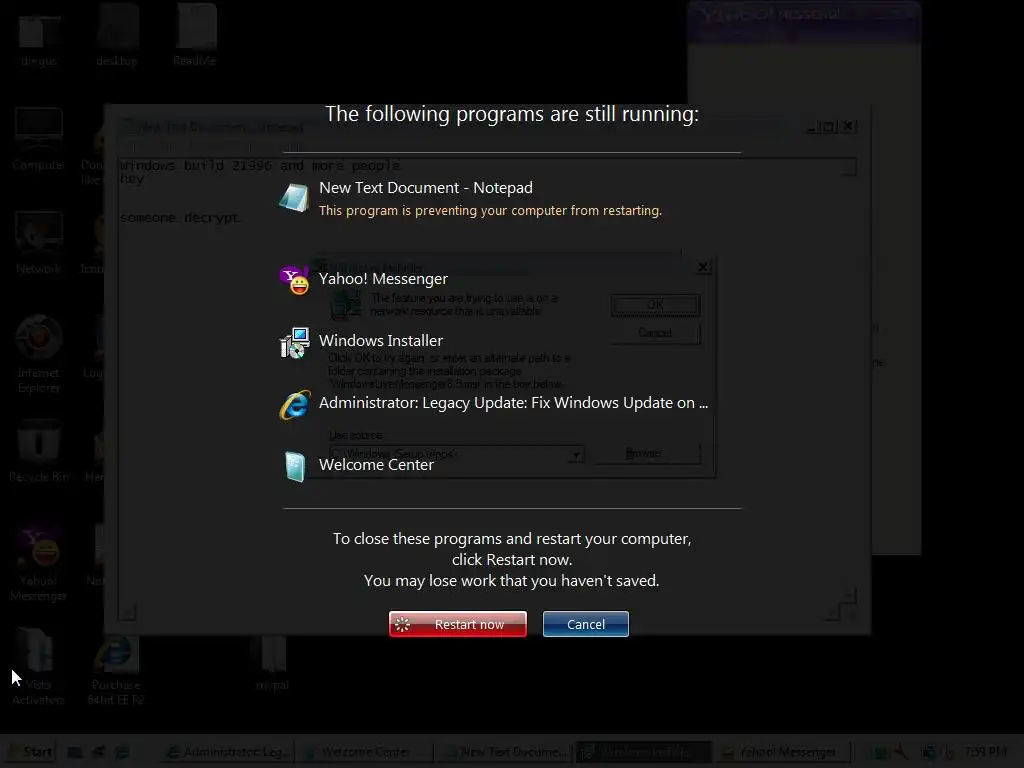The width and height of the screenshot is (1024, 768).
Task: Close the dimmed Notepad window
Action: [x=848, y=126]
